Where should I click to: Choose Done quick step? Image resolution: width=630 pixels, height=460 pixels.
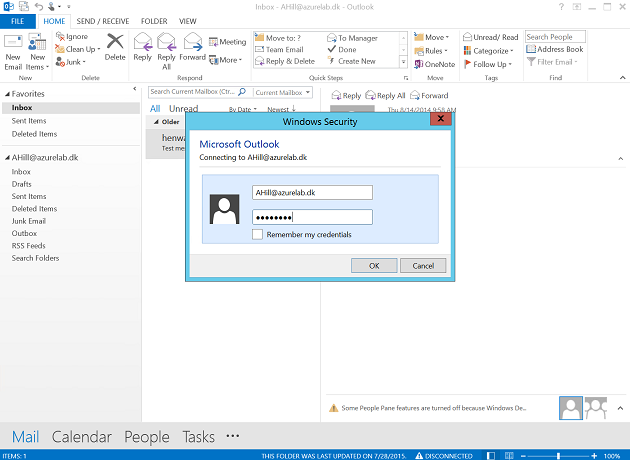click(342, 50)
